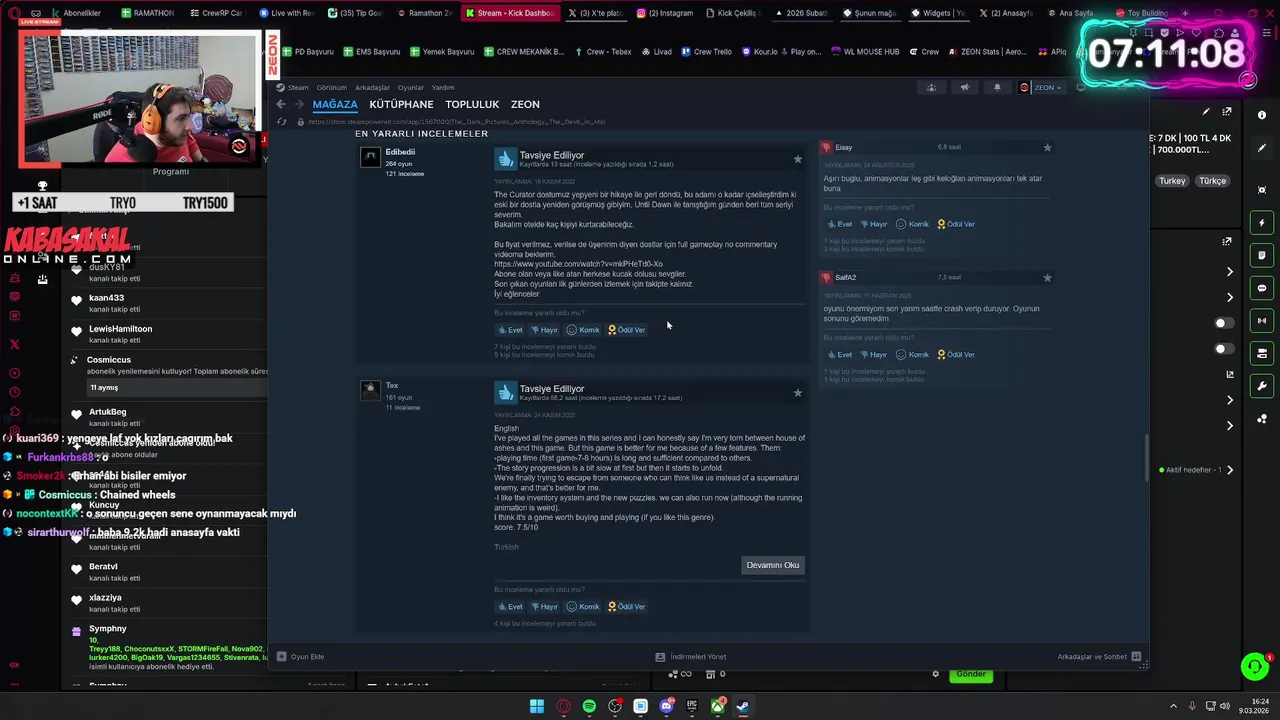
Task: Open the Windows Start menu
Action: [x=537, y=706]
